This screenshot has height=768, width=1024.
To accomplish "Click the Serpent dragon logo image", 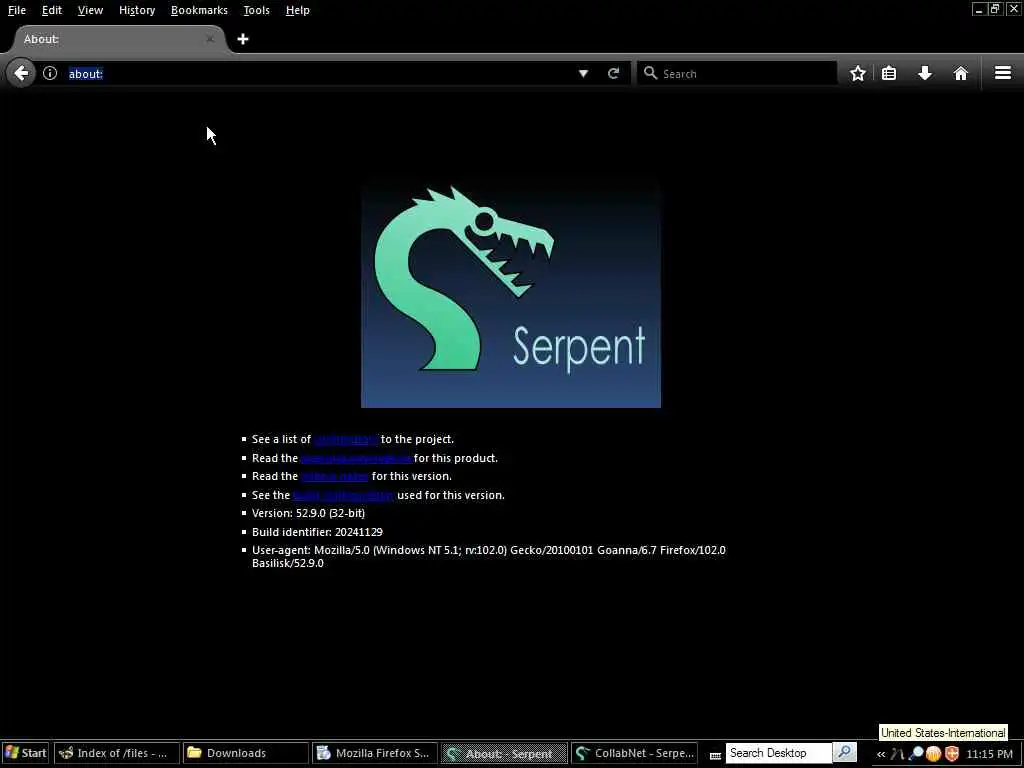I will point(511,295).
